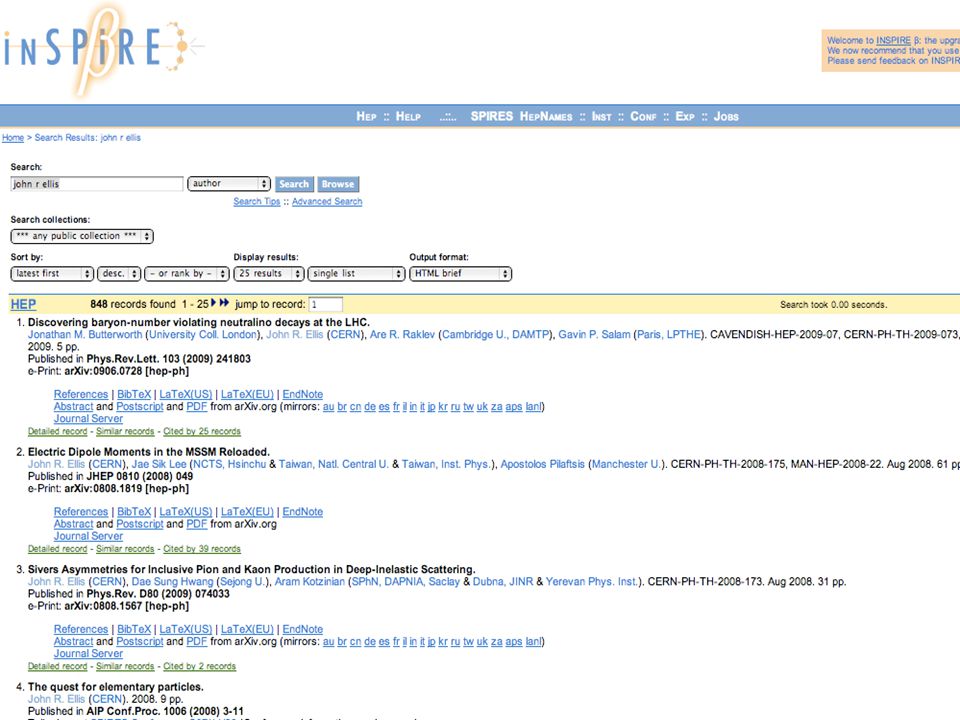The width and height of the screenshot is (960, 720).
Task: Click the Search button
Action: click(x=294, y=184)
